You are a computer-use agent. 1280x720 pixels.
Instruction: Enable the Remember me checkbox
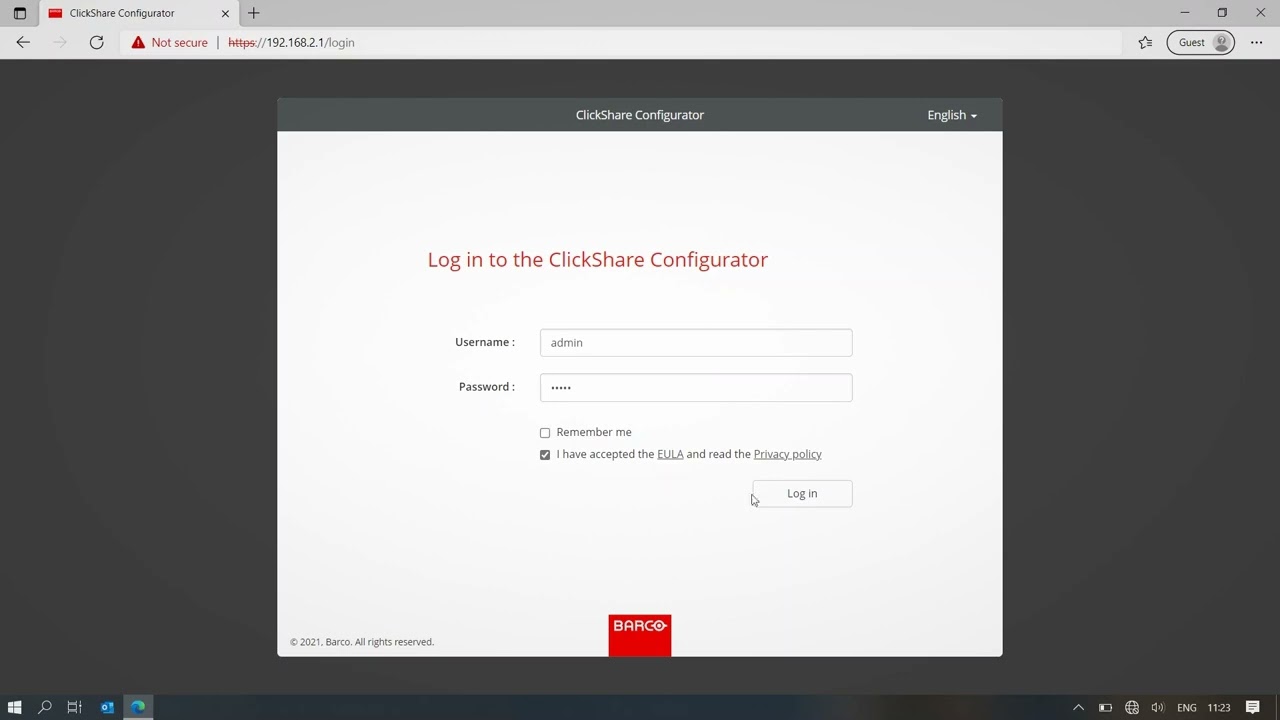545,433
